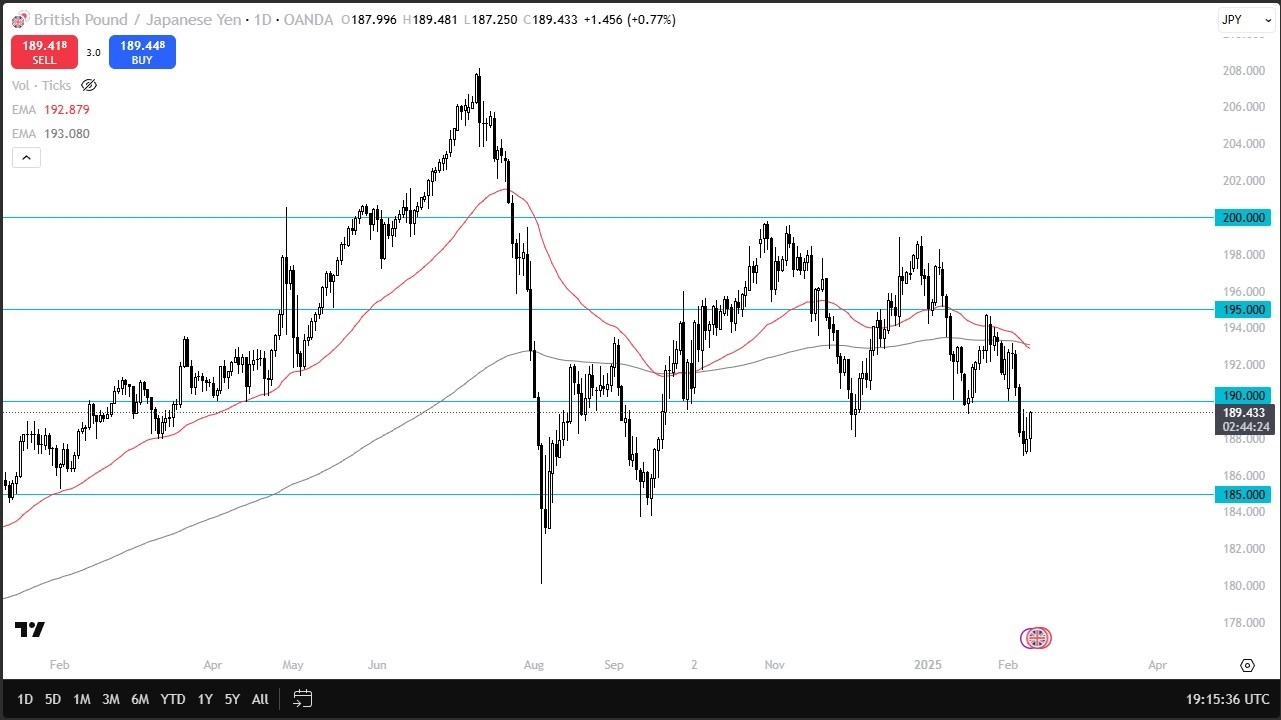Collapse the indicator legend with the chevron button
This screenshot has width=1281, height=720.
26,157
